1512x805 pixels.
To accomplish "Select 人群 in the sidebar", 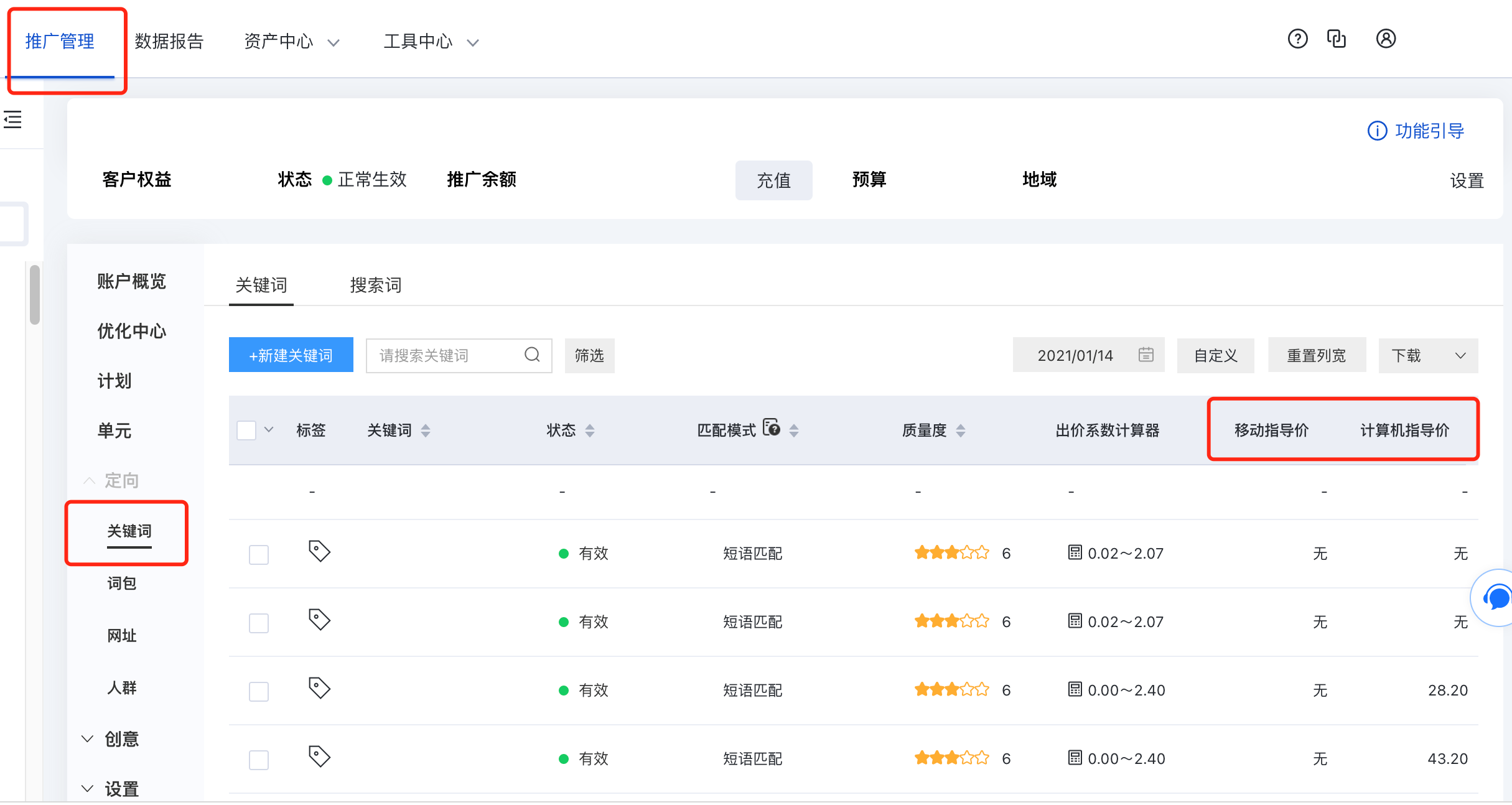I will point(122,687).
